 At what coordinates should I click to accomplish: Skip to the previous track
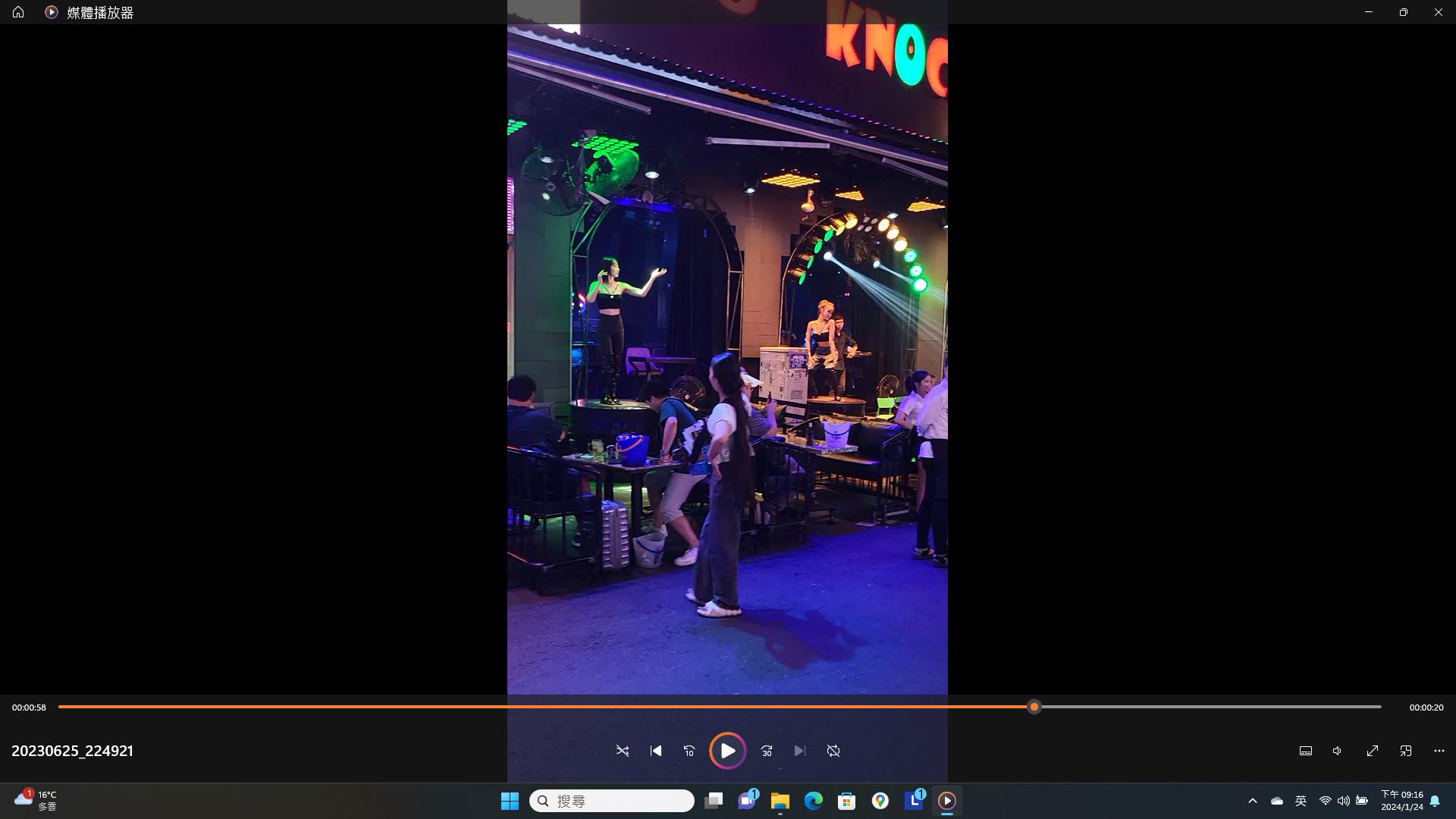coord(656,751)
